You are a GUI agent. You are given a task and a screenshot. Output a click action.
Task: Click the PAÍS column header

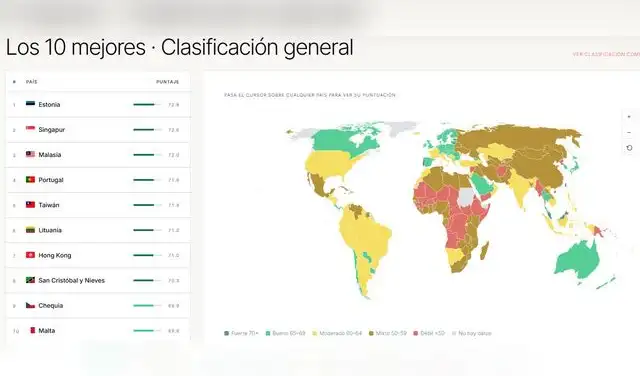[31, 82]
